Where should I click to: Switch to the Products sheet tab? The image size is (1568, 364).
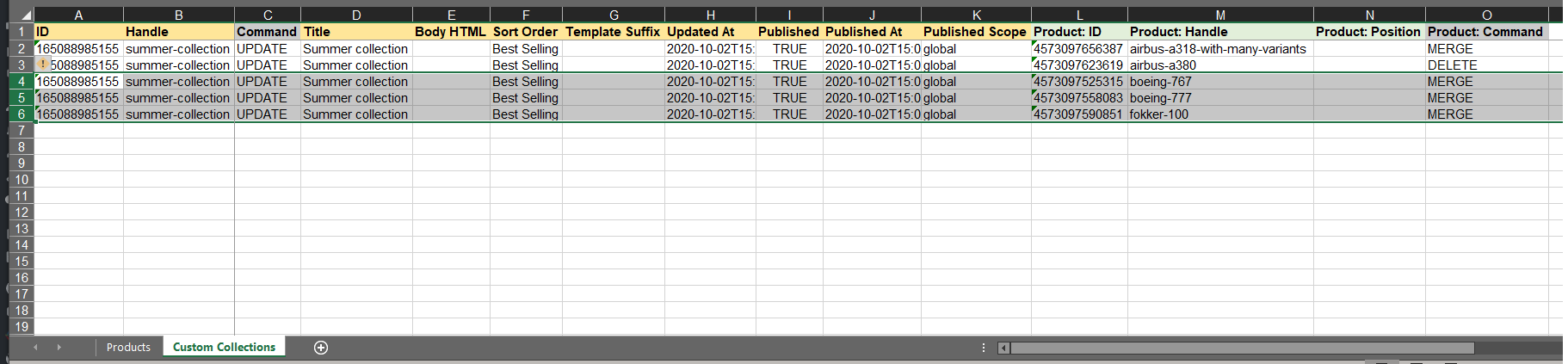128,348
